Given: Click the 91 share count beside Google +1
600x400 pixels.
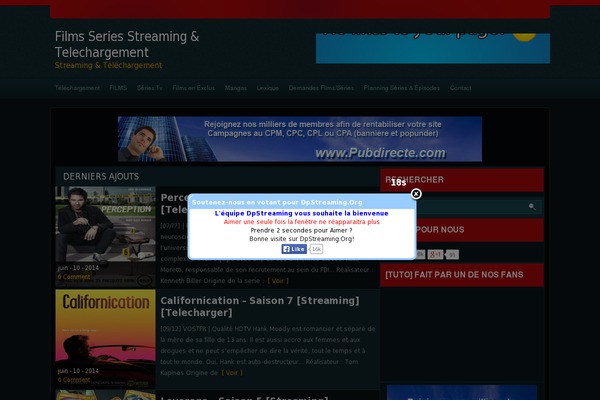Looking at the screenshot, I should [x=452, y=255].
